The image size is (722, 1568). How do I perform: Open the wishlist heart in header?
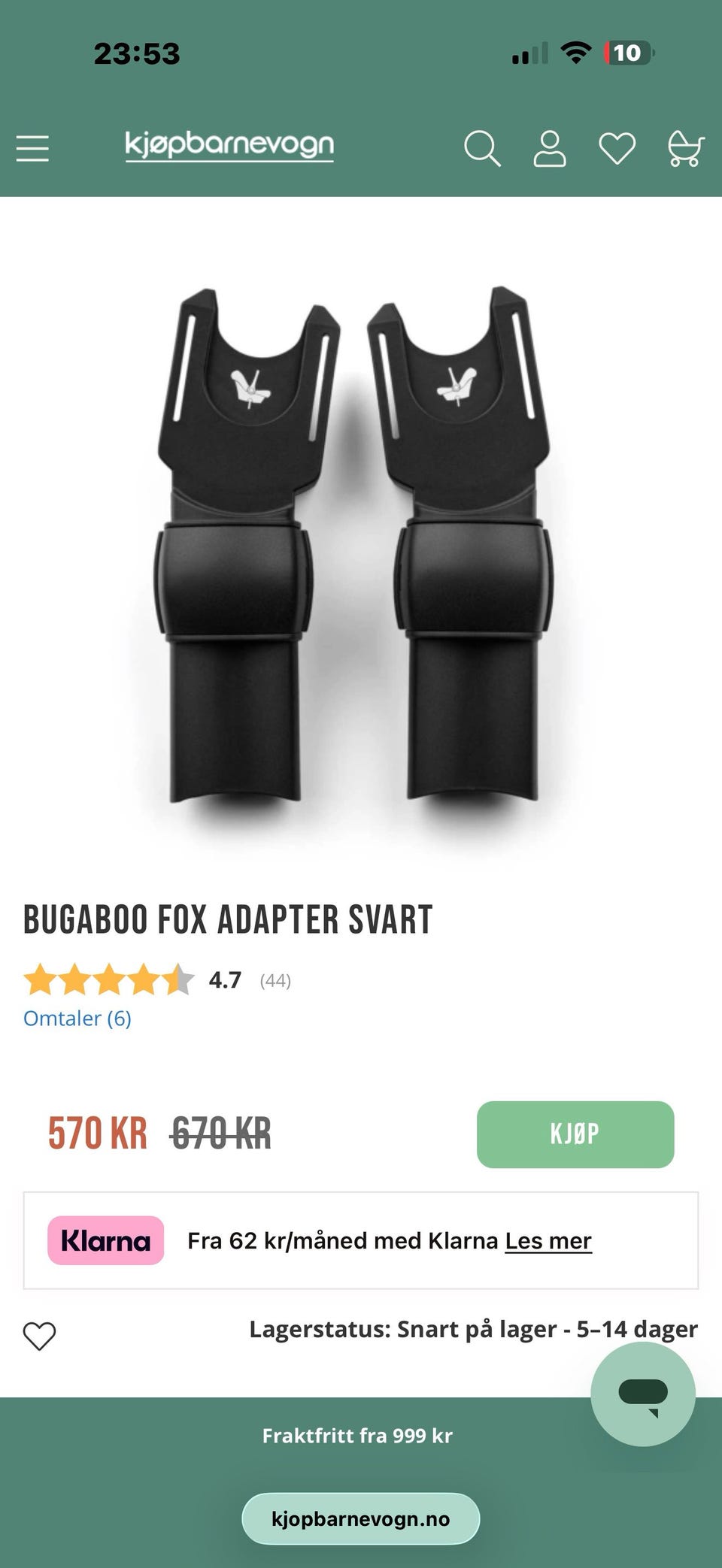[x=617, y=148]
